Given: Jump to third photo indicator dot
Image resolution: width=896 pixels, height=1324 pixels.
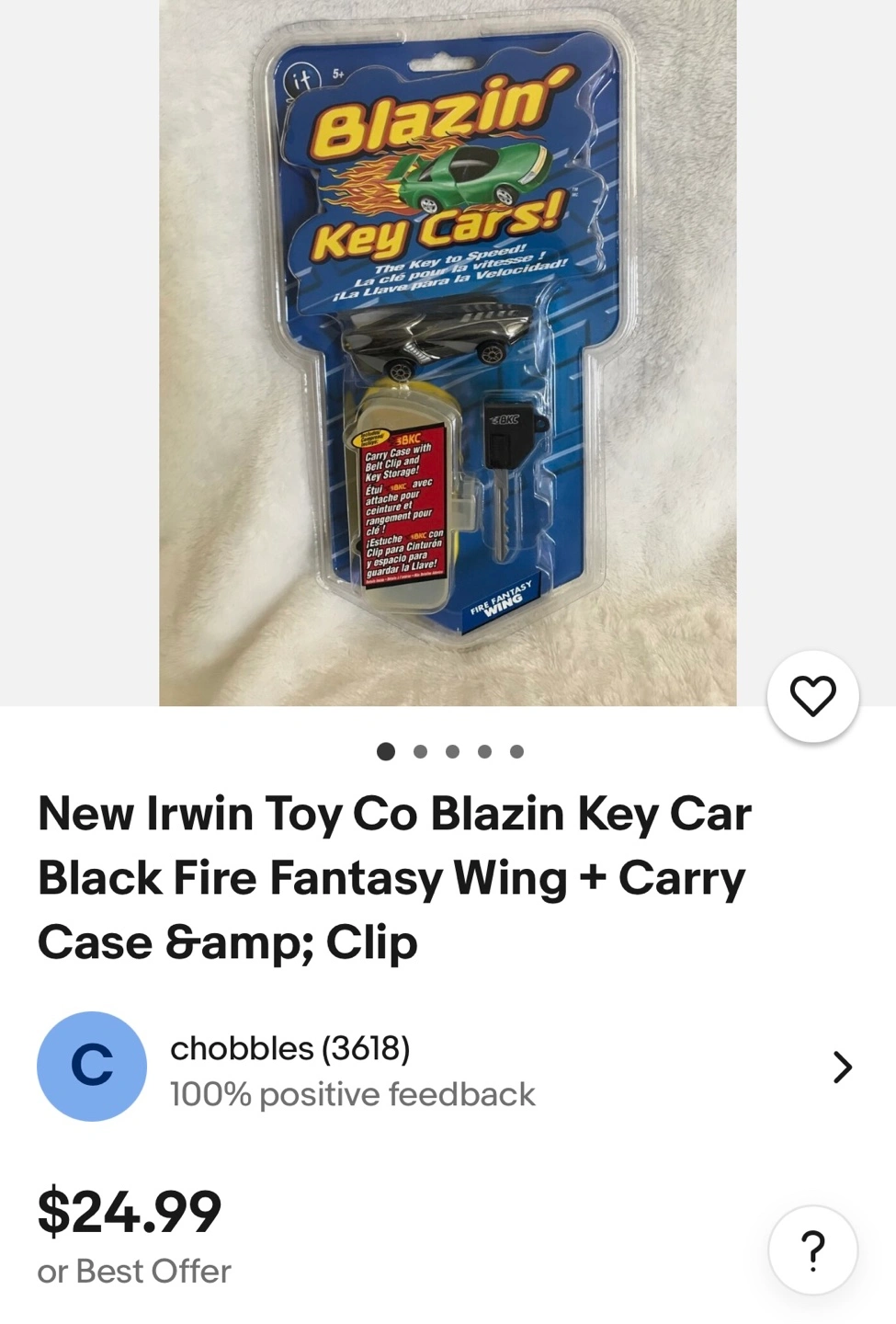Looking at the screenshot, I should click(x=452, y=751).
